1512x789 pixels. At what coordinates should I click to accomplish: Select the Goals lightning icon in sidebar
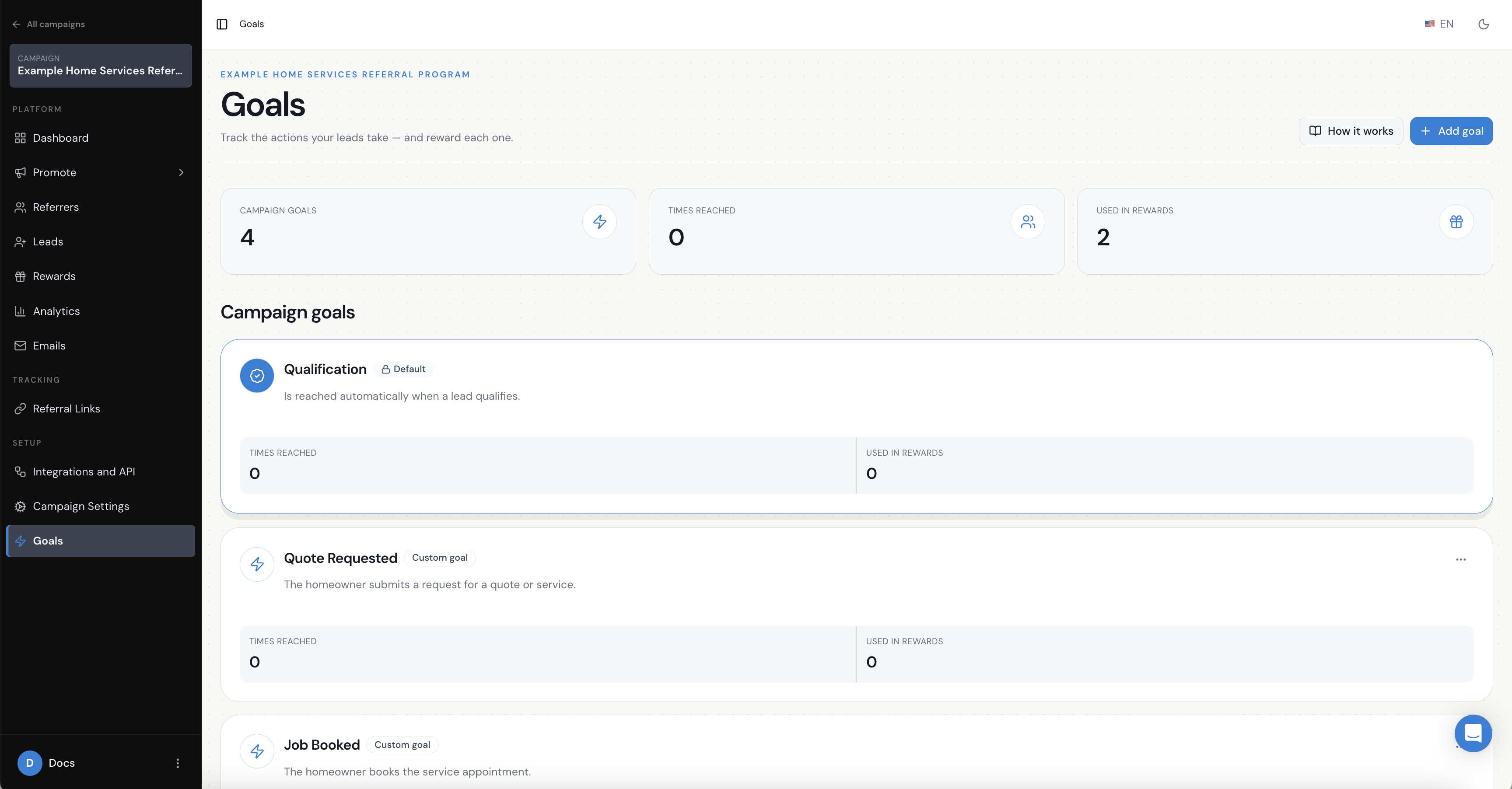tap(20, 541)
